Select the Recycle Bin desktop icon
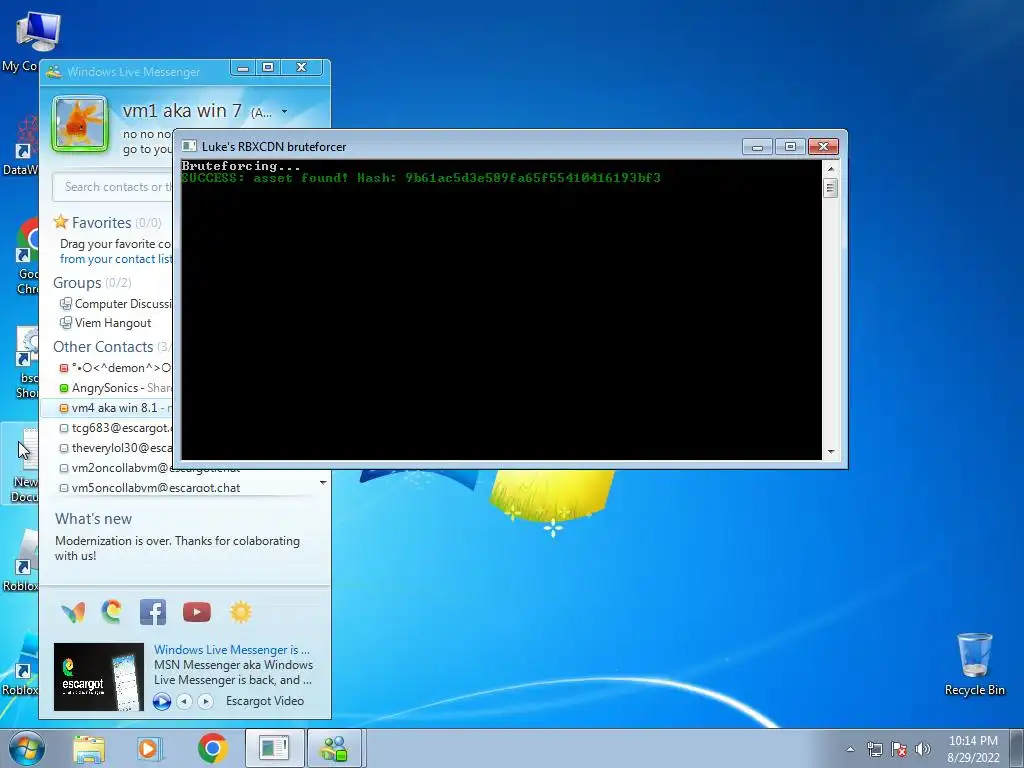The image size is (1024, 768). 974,664
